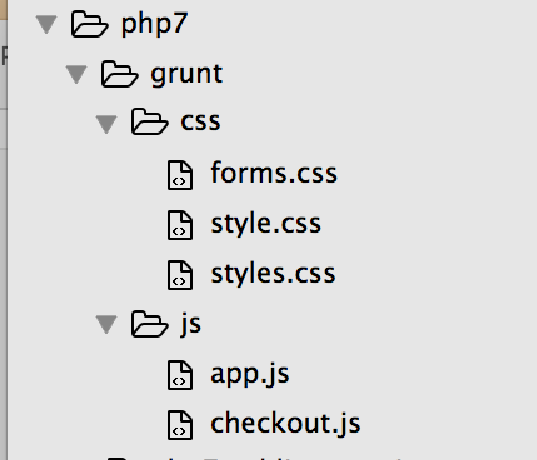The height and width of the screenshot is (460, 537).
Task: Click the style.css file icon
Action: pyautogui.click(x=180, y=225)
